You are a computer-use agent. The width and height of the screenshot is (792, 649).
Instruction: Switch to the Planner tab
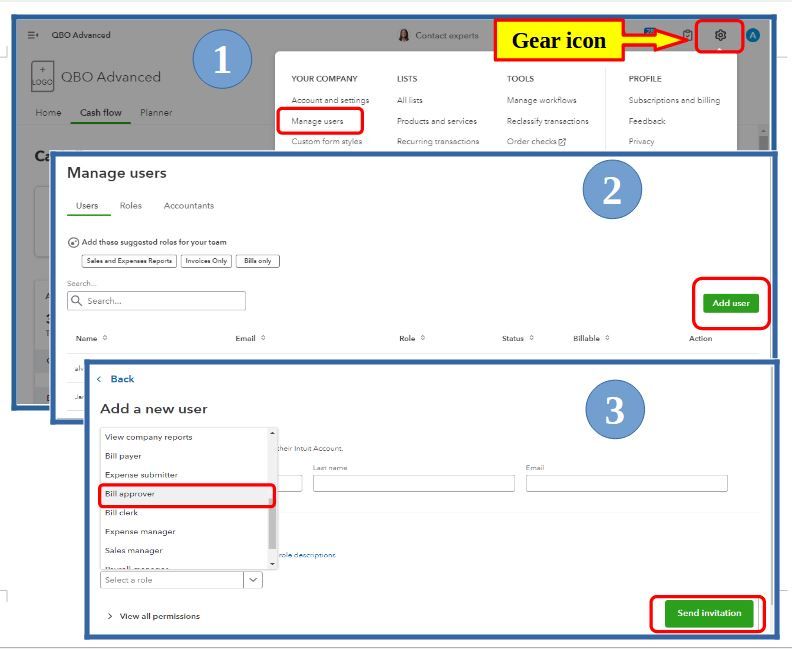pos(156,113)
